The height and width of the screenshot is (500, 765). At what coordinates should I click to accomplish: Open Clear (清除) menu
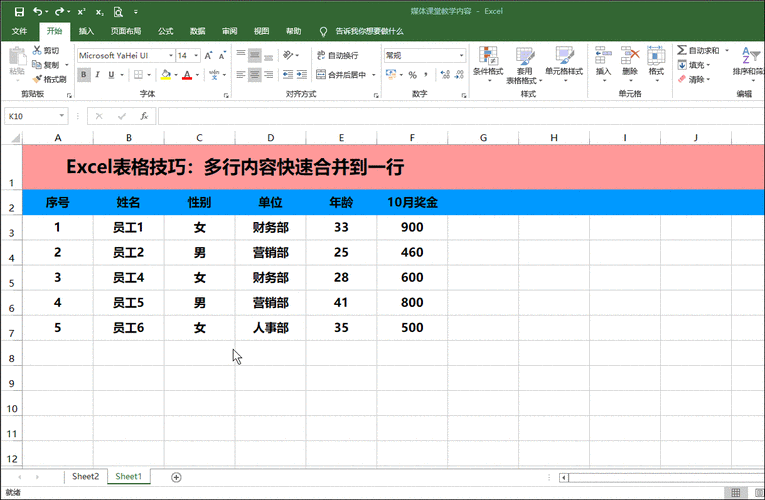694,79
